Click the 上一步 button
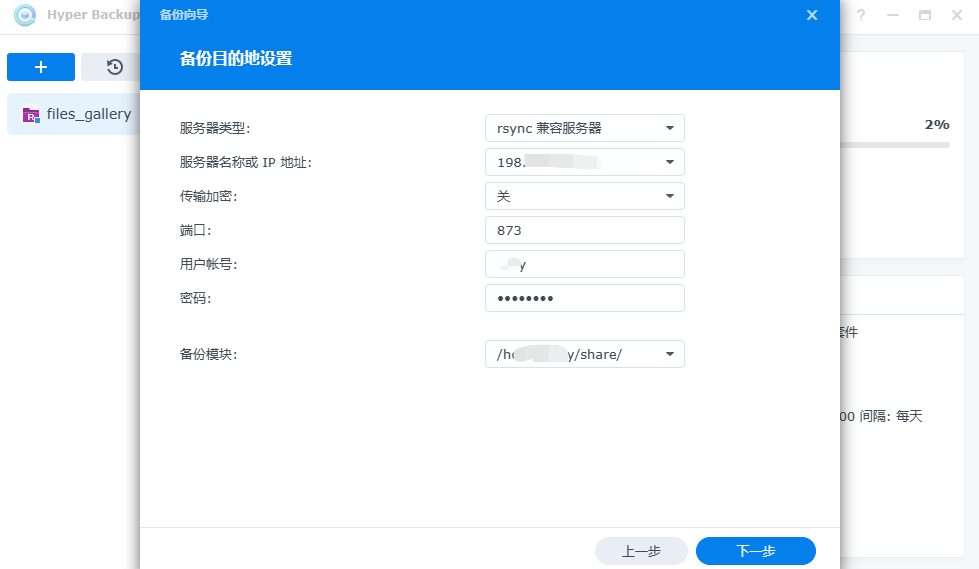Viewport: 979px width, 569px height. pos(641,551)
